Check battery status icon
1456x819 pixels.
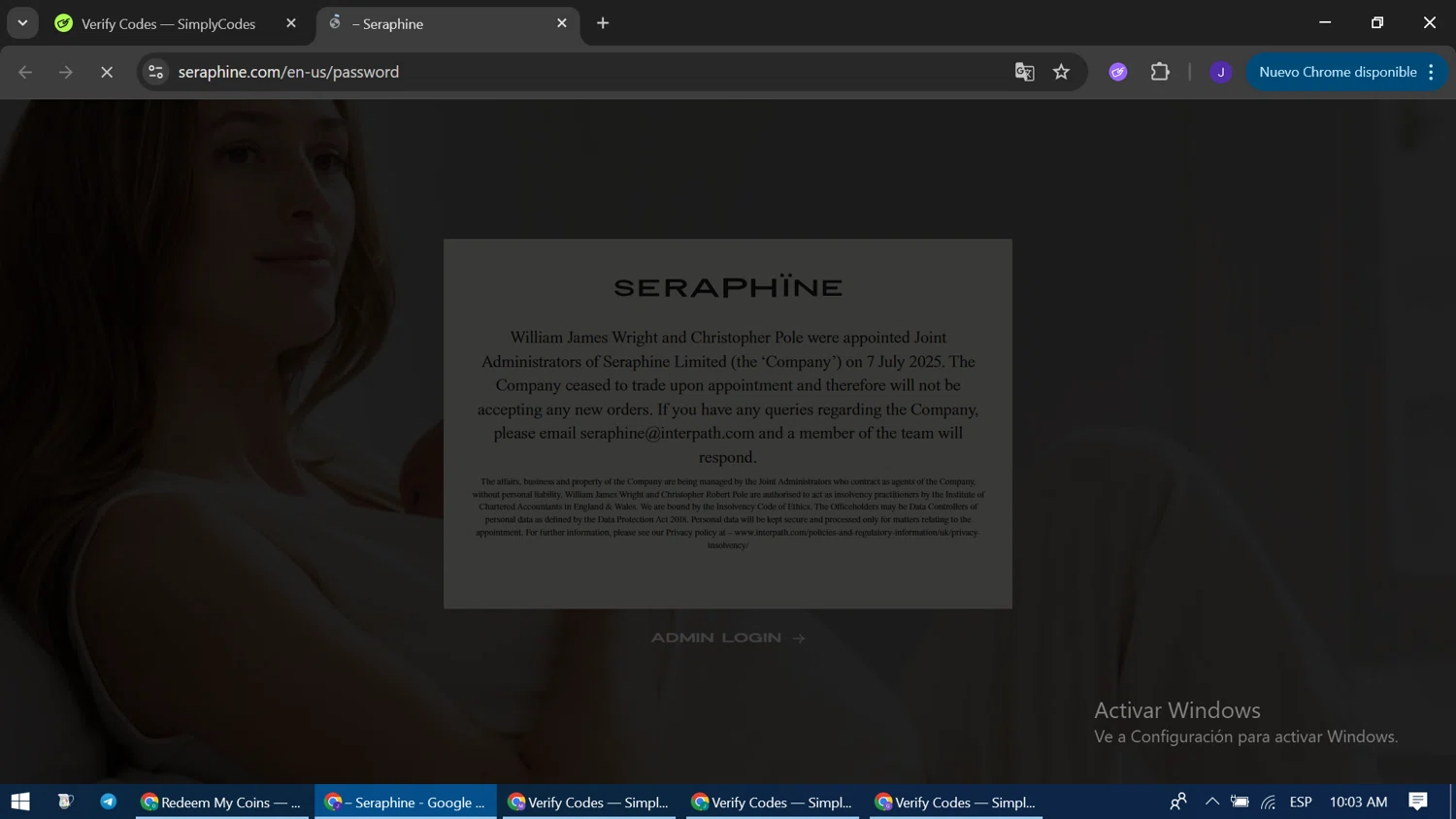[1240, 802]
